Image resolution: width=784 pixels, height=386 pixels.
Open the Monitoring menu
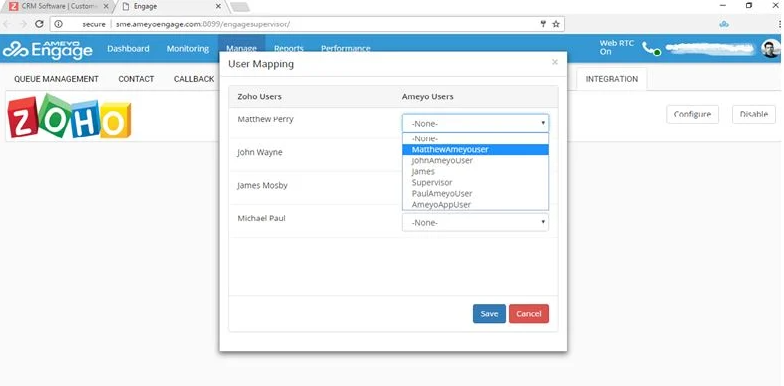tap(188, 48)
